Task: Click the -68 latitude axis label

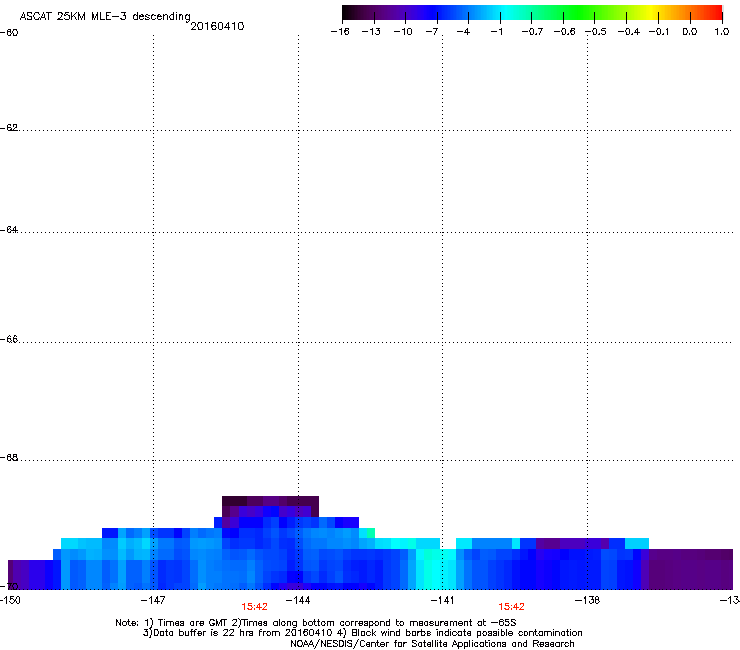Action: click(9, 458)
